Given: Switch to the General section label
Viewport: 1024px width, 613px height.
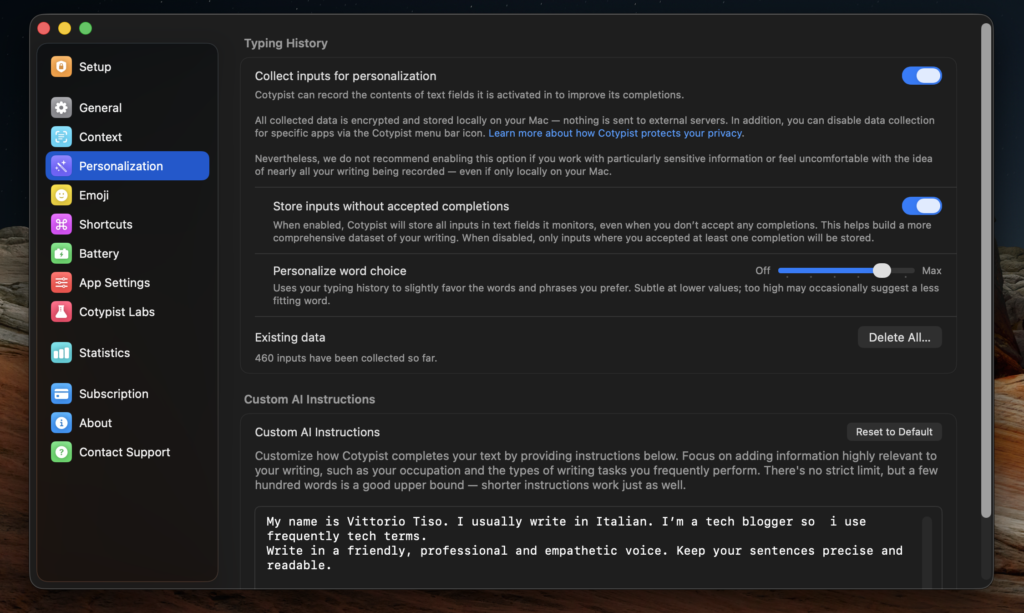Looking at the screenshot, I should click(x=100, y=108).
